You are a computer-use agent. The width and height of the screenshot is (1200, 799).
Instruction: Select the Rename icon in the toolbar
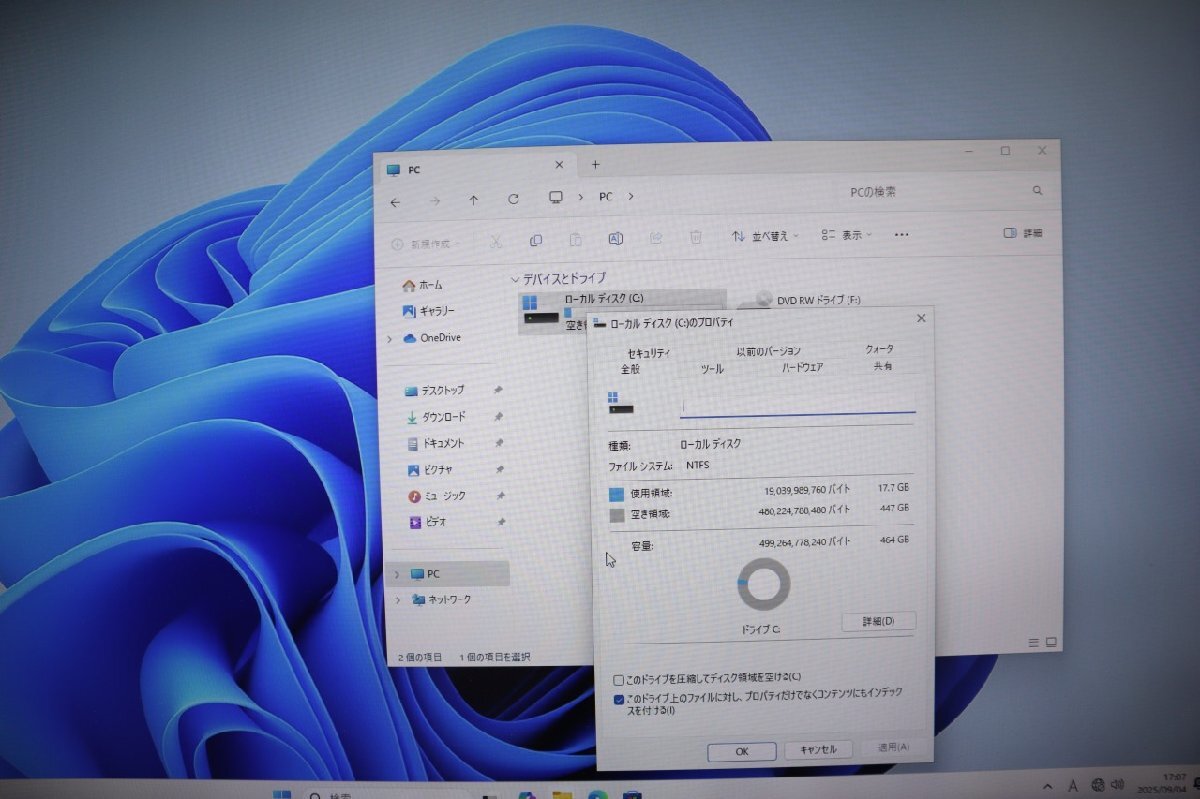(x=615, y=238)
